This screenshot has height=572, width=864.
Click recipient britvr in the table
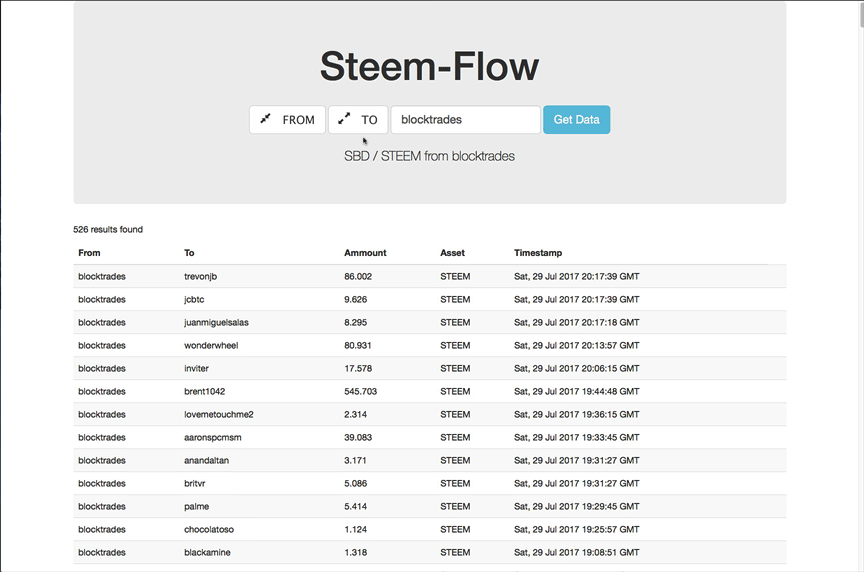click(195, 483)
